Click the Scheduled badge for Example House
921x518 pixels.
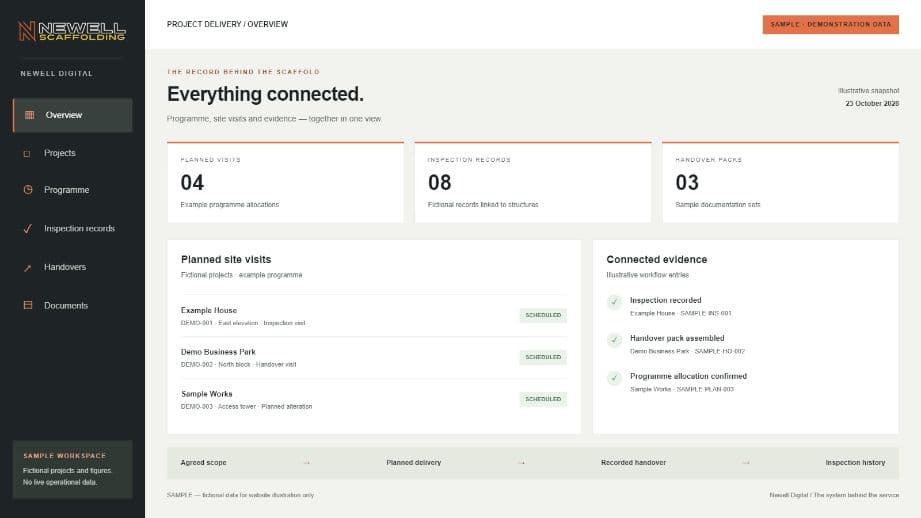(x=543, y=315)
